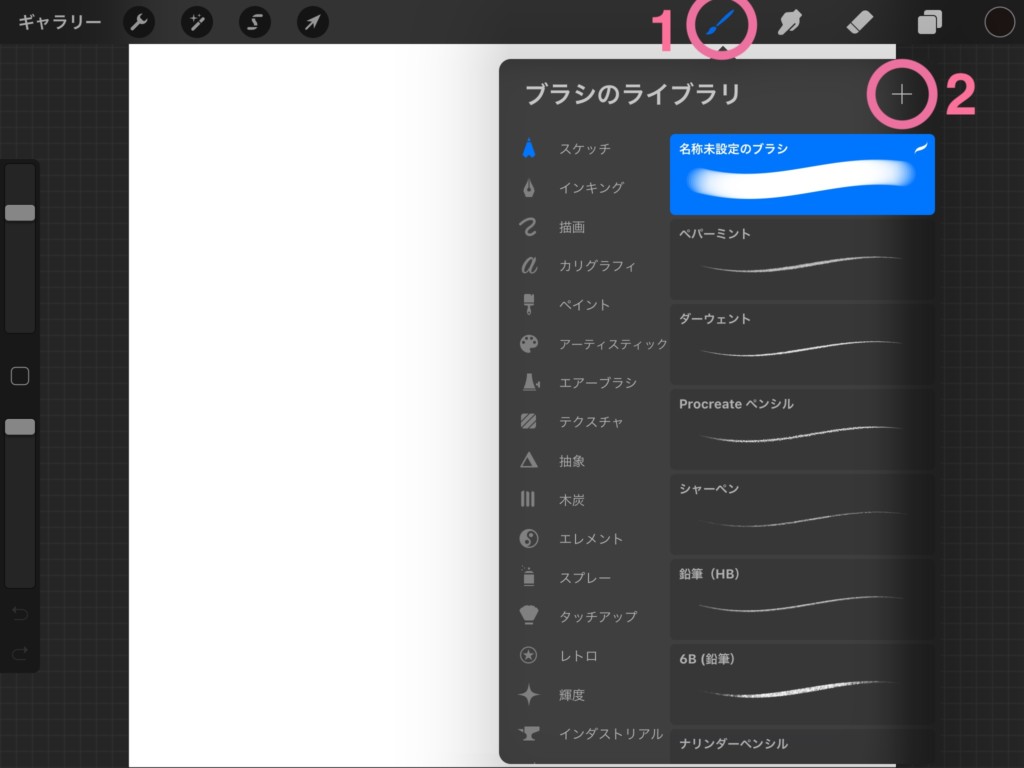Add a new brush with plus button

902,95
